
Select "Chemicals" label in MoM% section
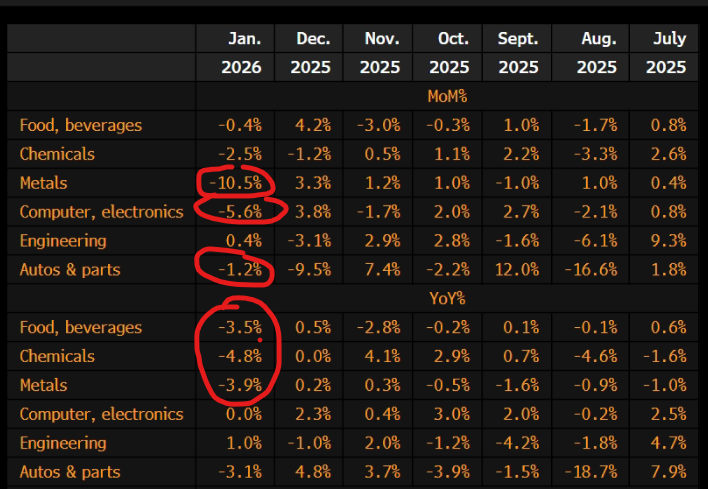57,154
